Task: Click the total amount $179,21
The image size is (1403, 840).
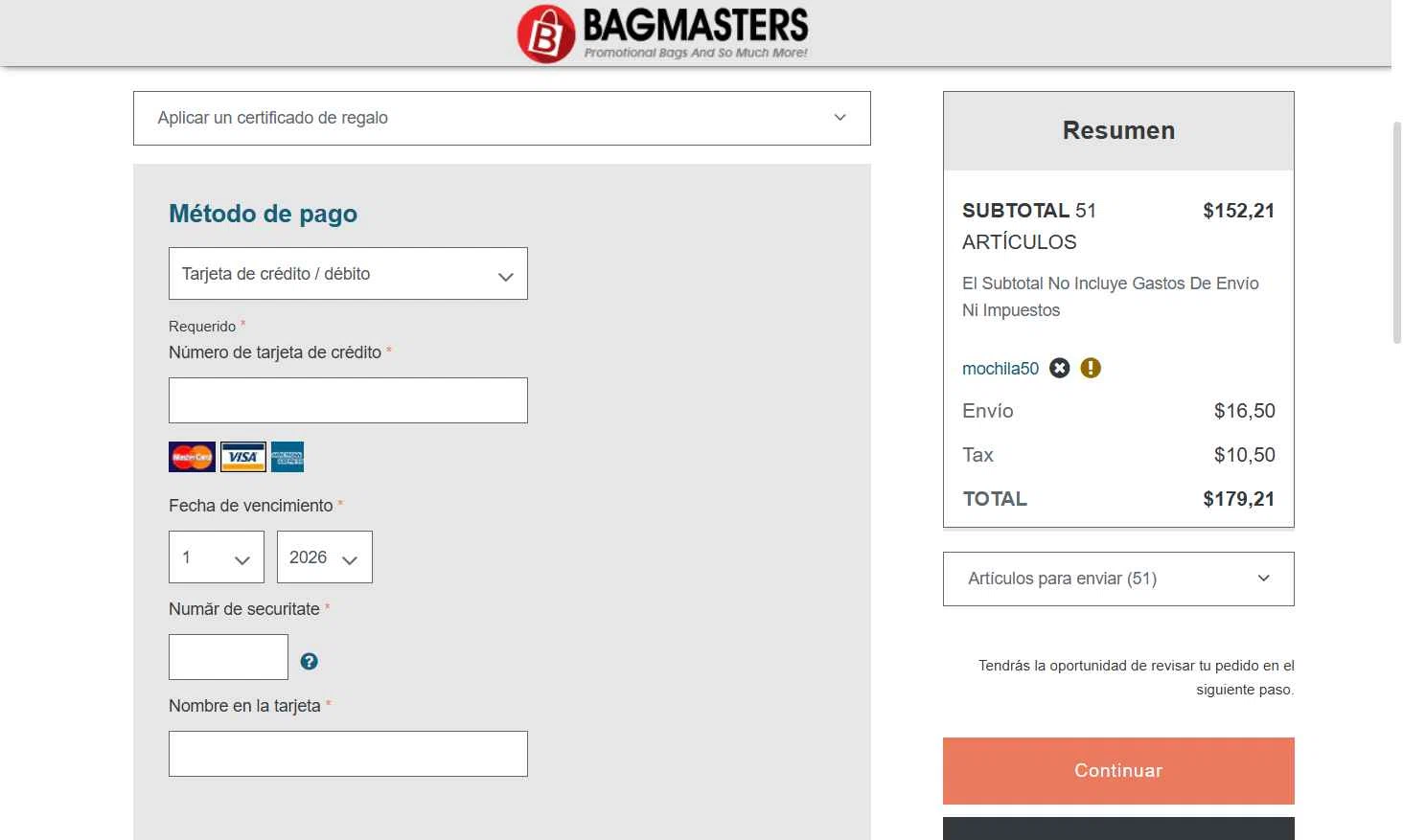Action: [1238, 499]
